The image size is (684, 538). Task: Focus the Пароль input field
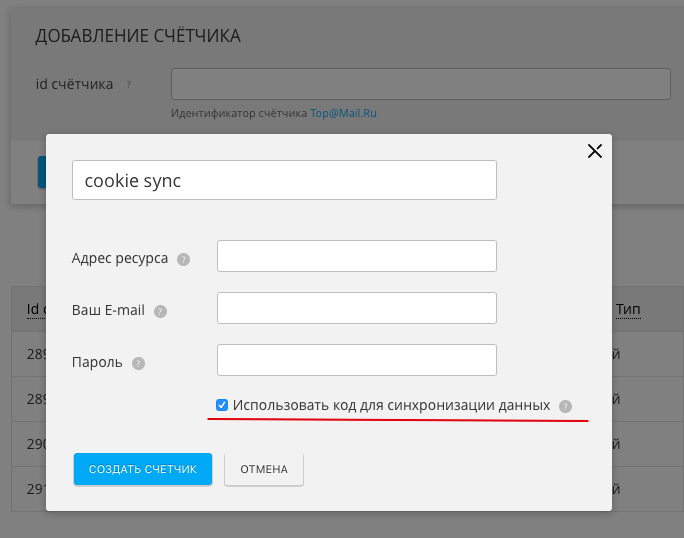coord(357,360)
